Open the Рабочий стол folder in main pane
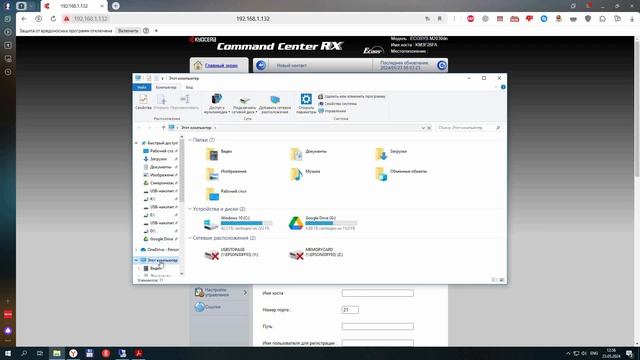Image resolution: width=640 pixels, height=360 pixels. coord(226,194)
